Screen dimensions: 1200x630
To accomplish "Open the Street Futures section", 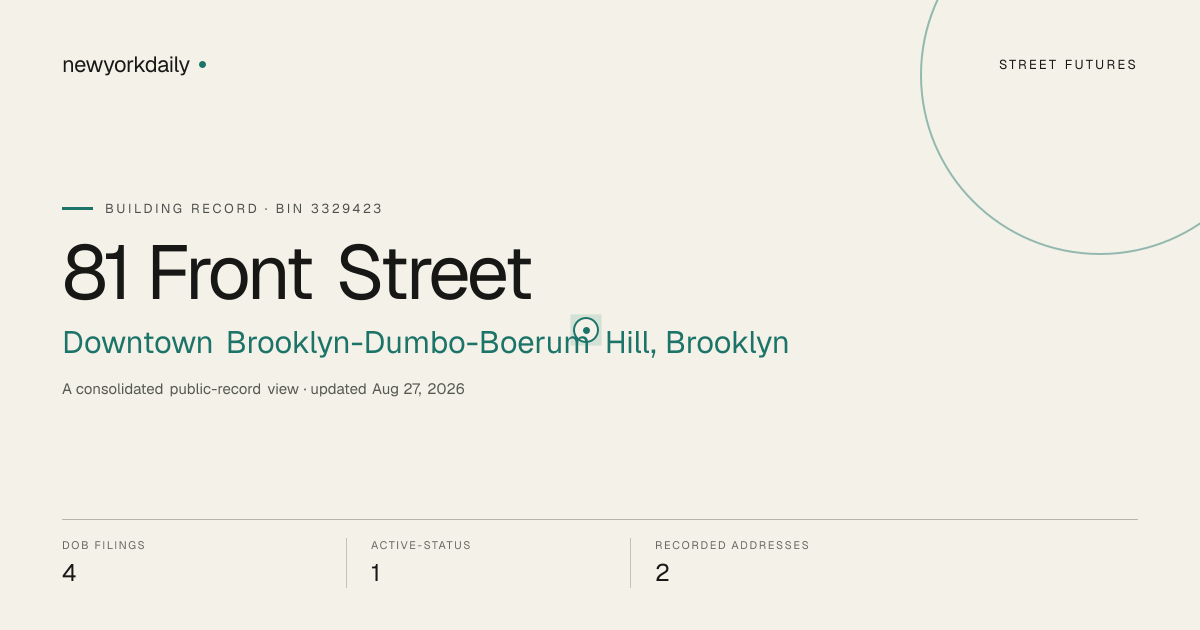I will 1068,65.
